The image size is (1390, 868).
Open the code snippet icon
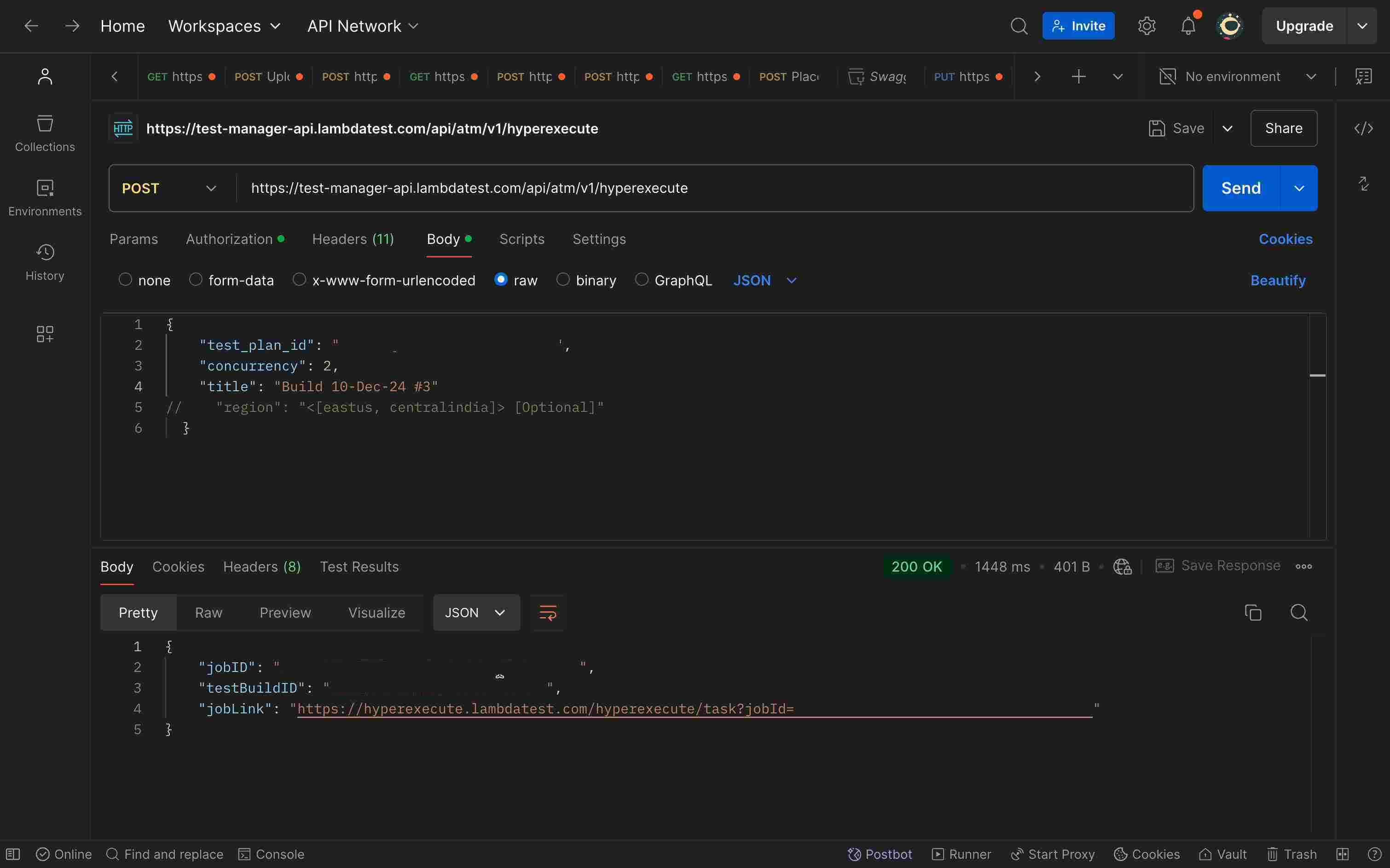click(1363, 128)
